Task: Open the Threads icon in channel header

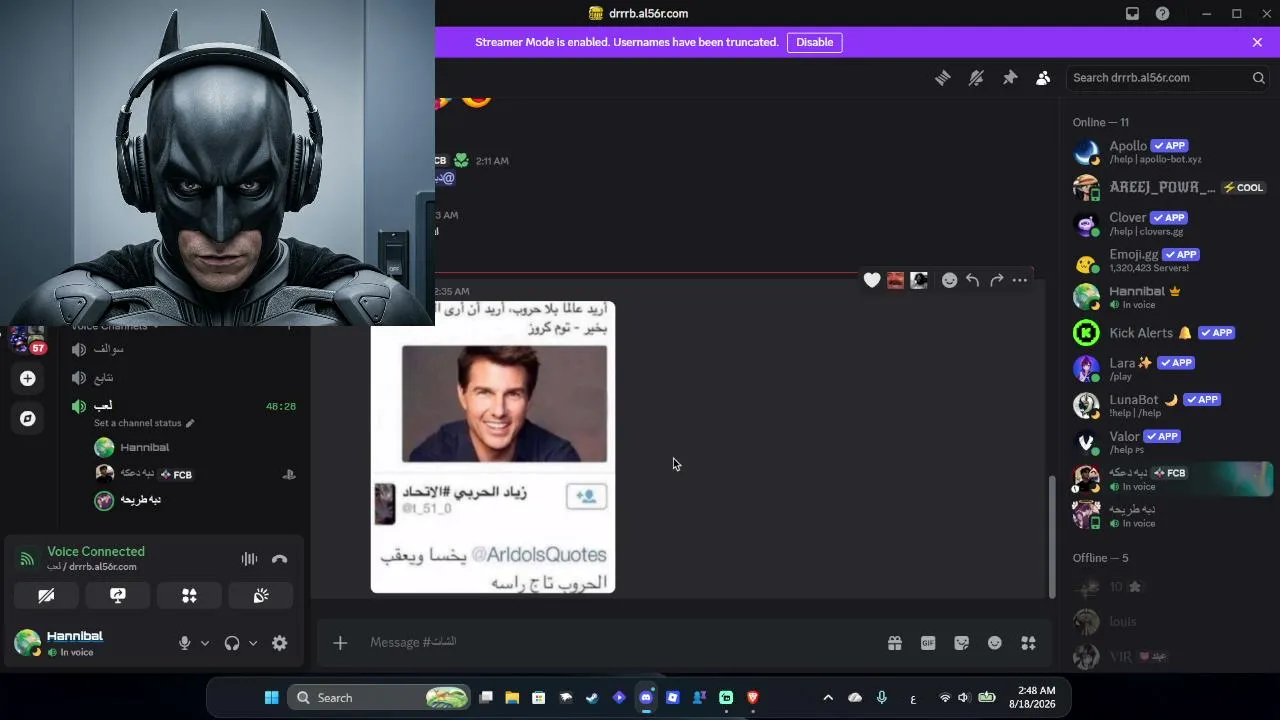Action: click(x=942, y=78)
